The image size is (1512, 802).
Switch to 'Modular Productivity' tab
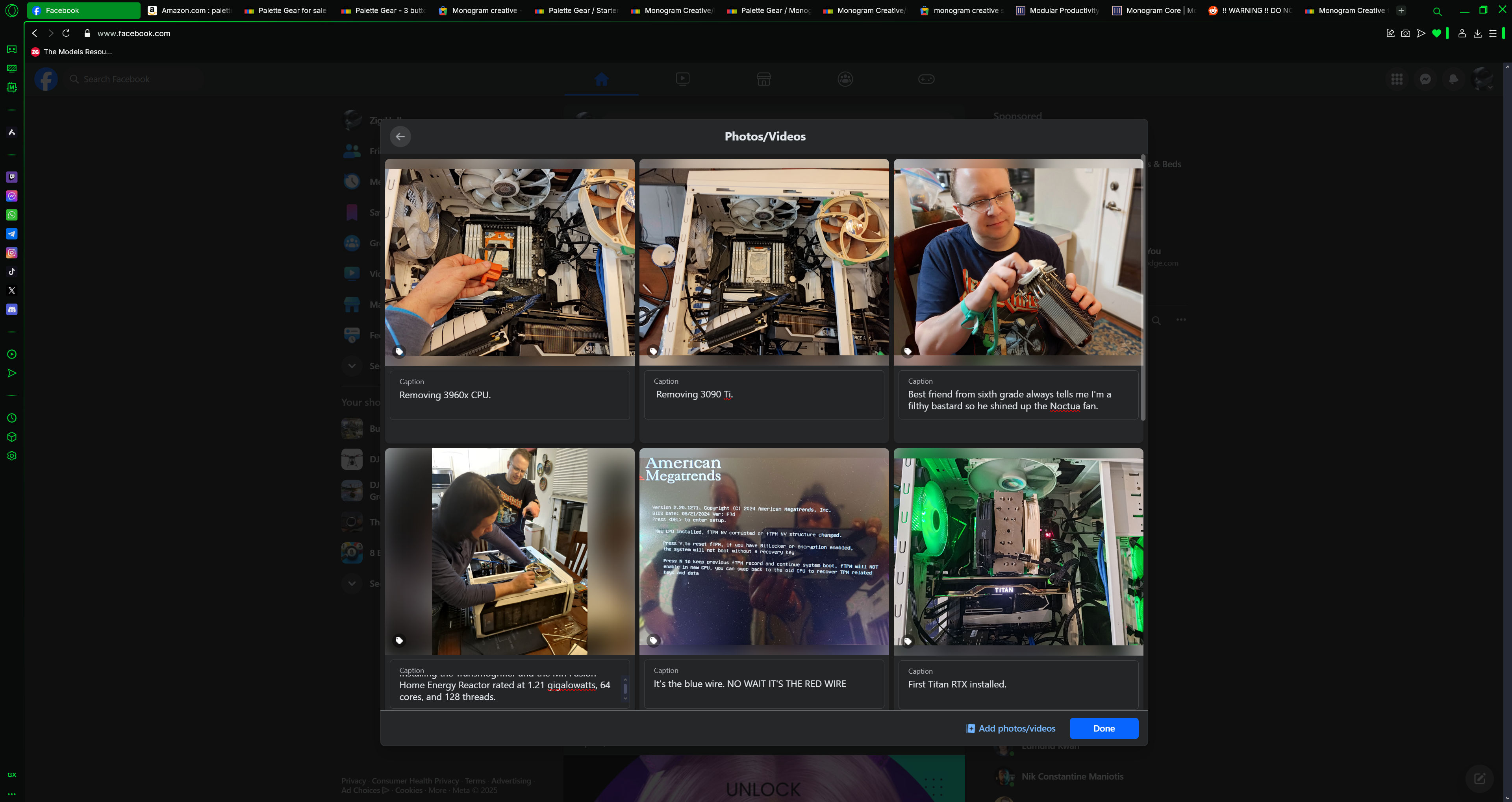(x=1058, y=11)
